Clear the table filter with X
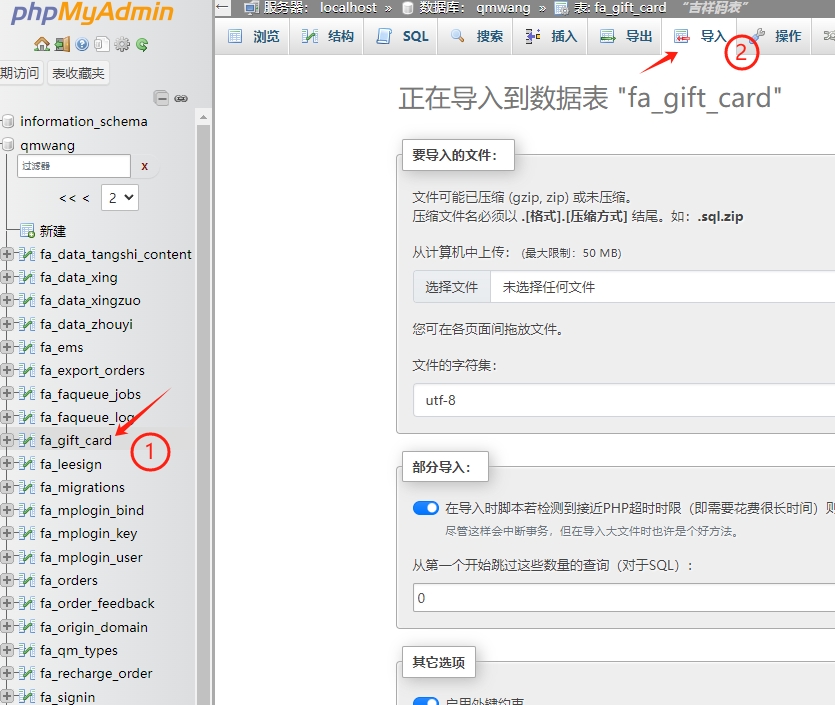 144,166
